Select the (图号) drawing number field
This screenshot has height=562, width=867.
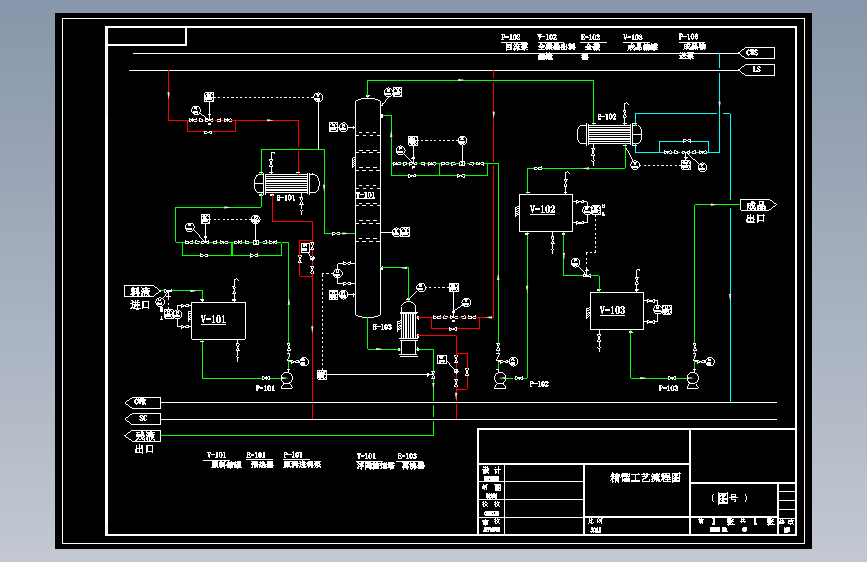pyautogui.click(x=729, y=498)
